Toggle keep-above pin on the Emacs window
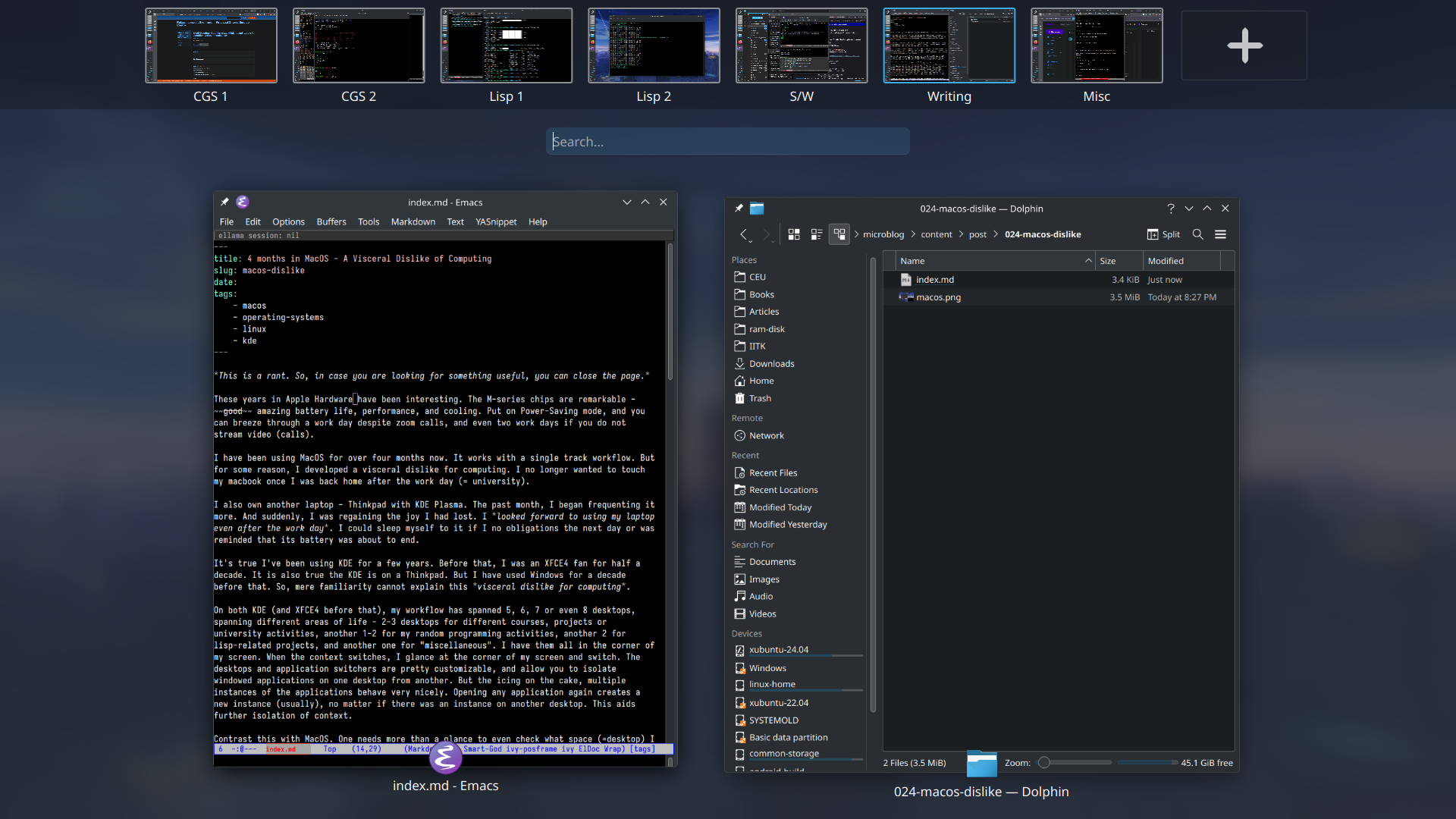 224,202
